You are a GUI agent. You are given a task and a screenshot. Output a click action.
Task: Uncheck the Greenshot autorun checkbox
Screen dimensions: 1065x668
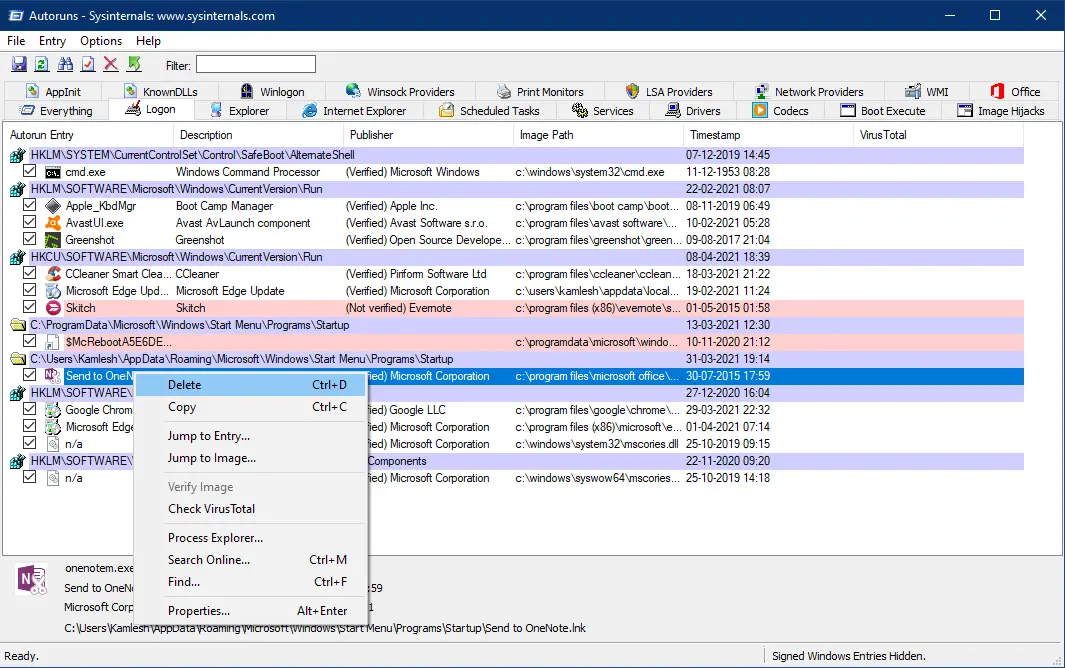tap(29, 239)
